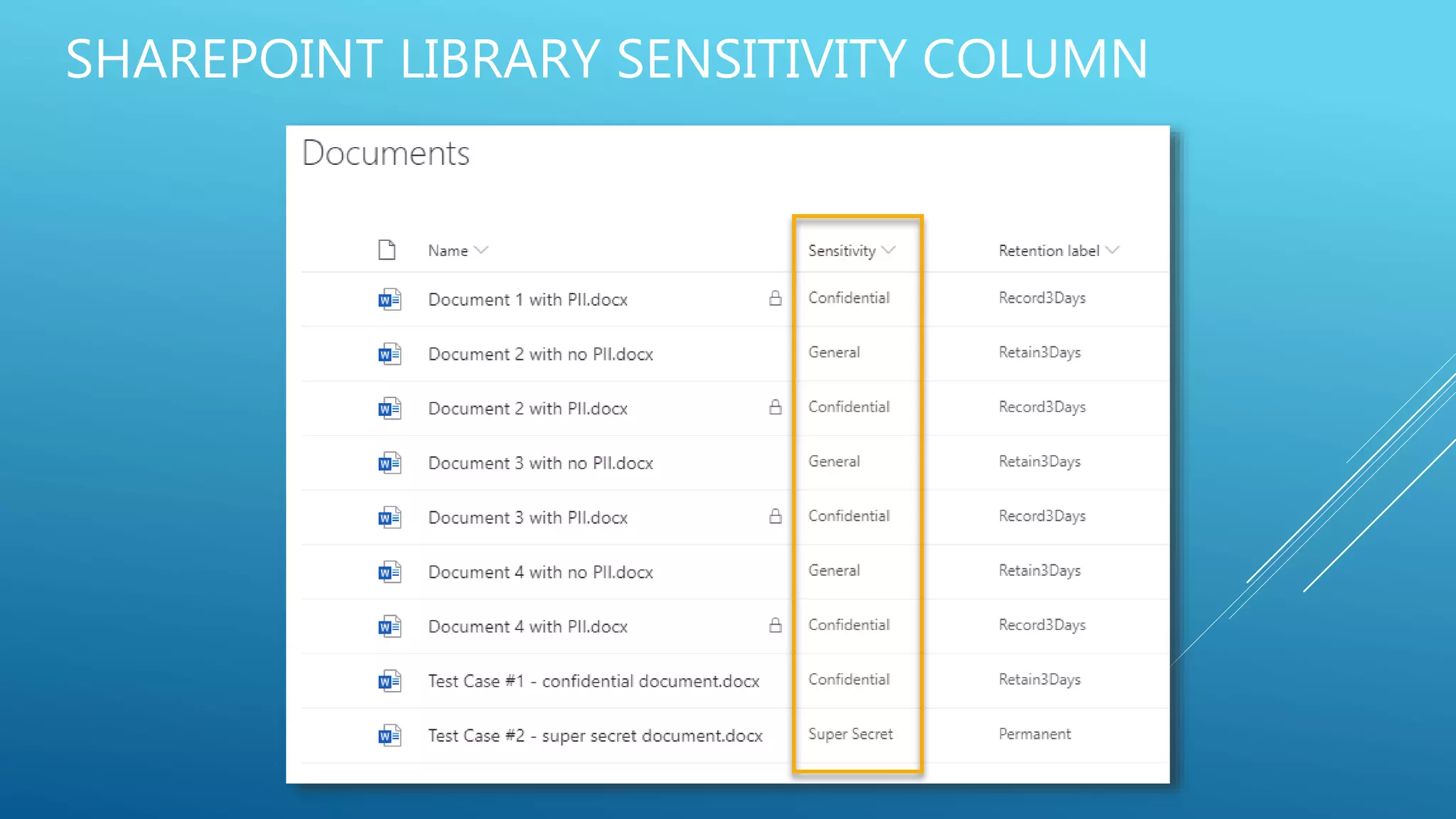Click Record3Days label for Document 4 with PII
Image resolution: width=1456 pixels, height=819 pixels.
[1042, 625]
